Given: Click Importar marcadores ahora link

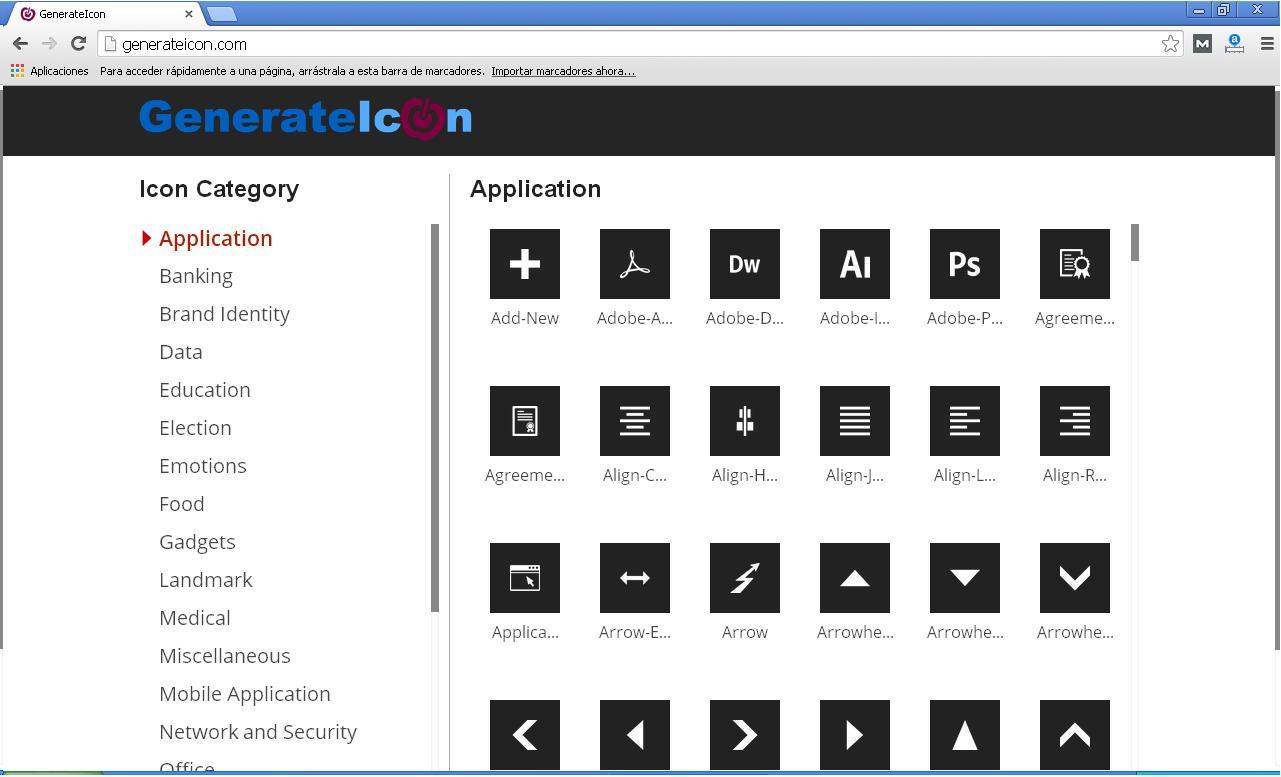Looking at the screenshot, I should tap(563, 71).
